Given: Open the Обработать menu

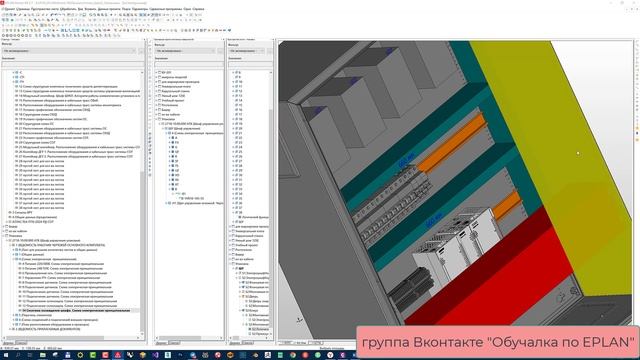Looking at the screenshot, I should coord(68,9).
